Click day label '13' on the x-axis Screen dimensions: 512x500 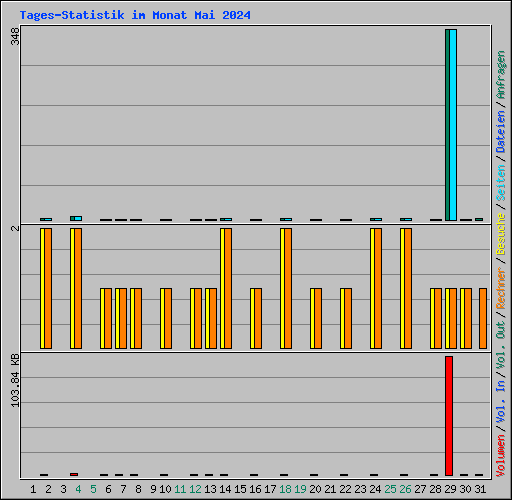210,489
